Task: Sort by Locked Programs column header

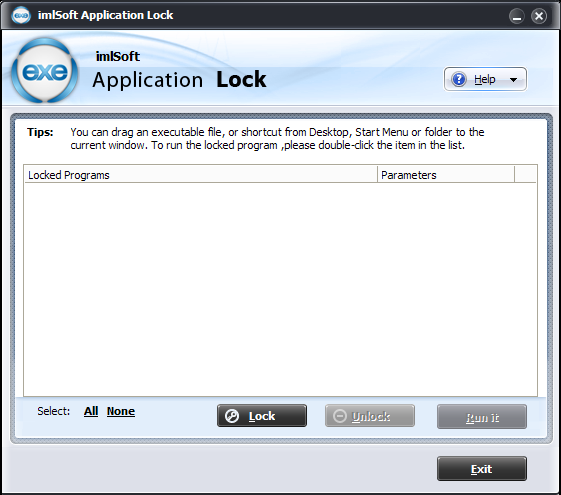Action: [x=201, y=175]
